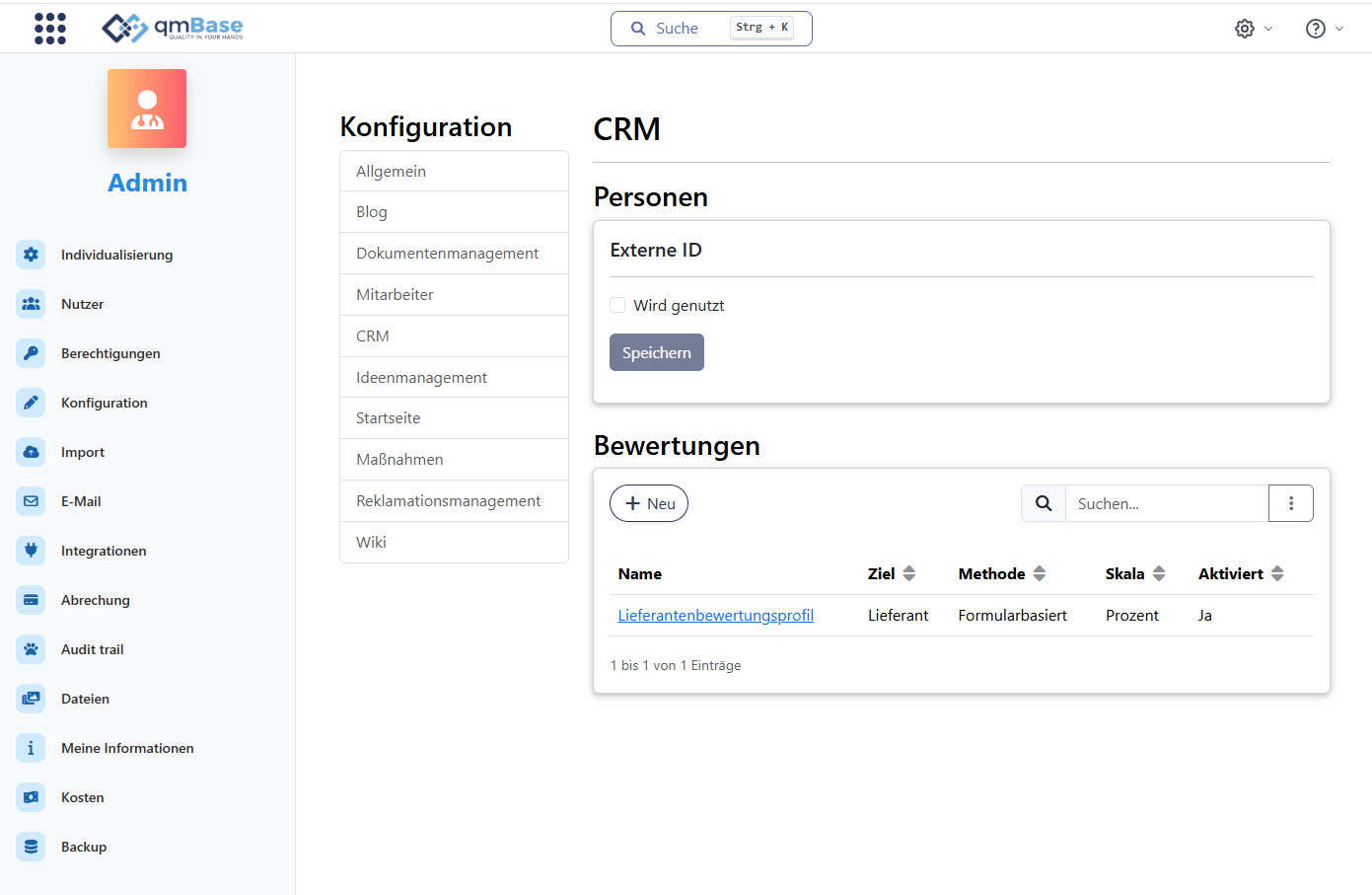Click the Individualisierung gear icon
The width and height of the screenshot is (1372, 895).
point(31,255)
